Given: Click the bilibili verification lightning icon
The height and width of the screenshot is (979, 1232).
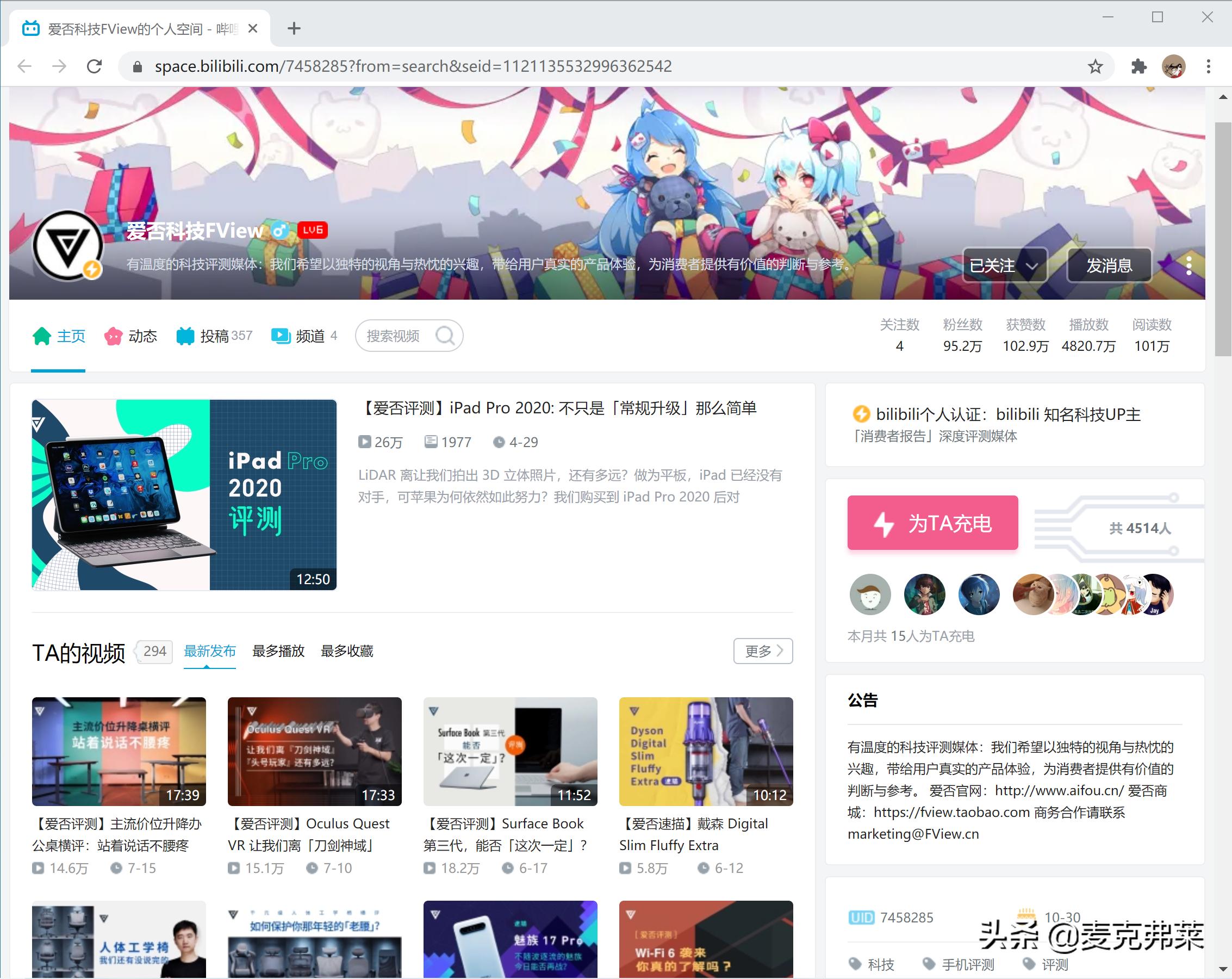Looking at the screenshot, I should coord(860,414).
